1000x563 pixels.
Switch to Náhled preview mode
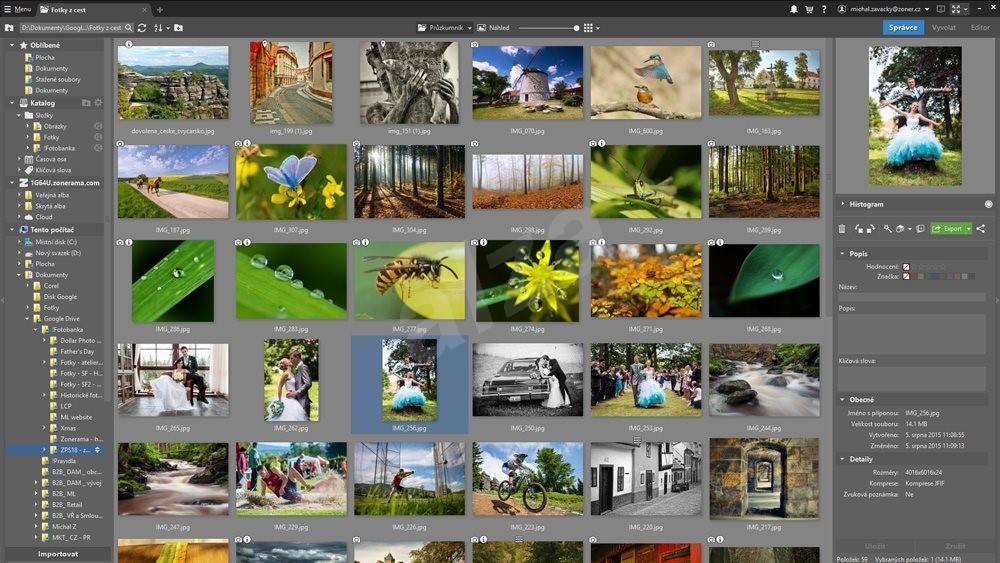[494, 27]
